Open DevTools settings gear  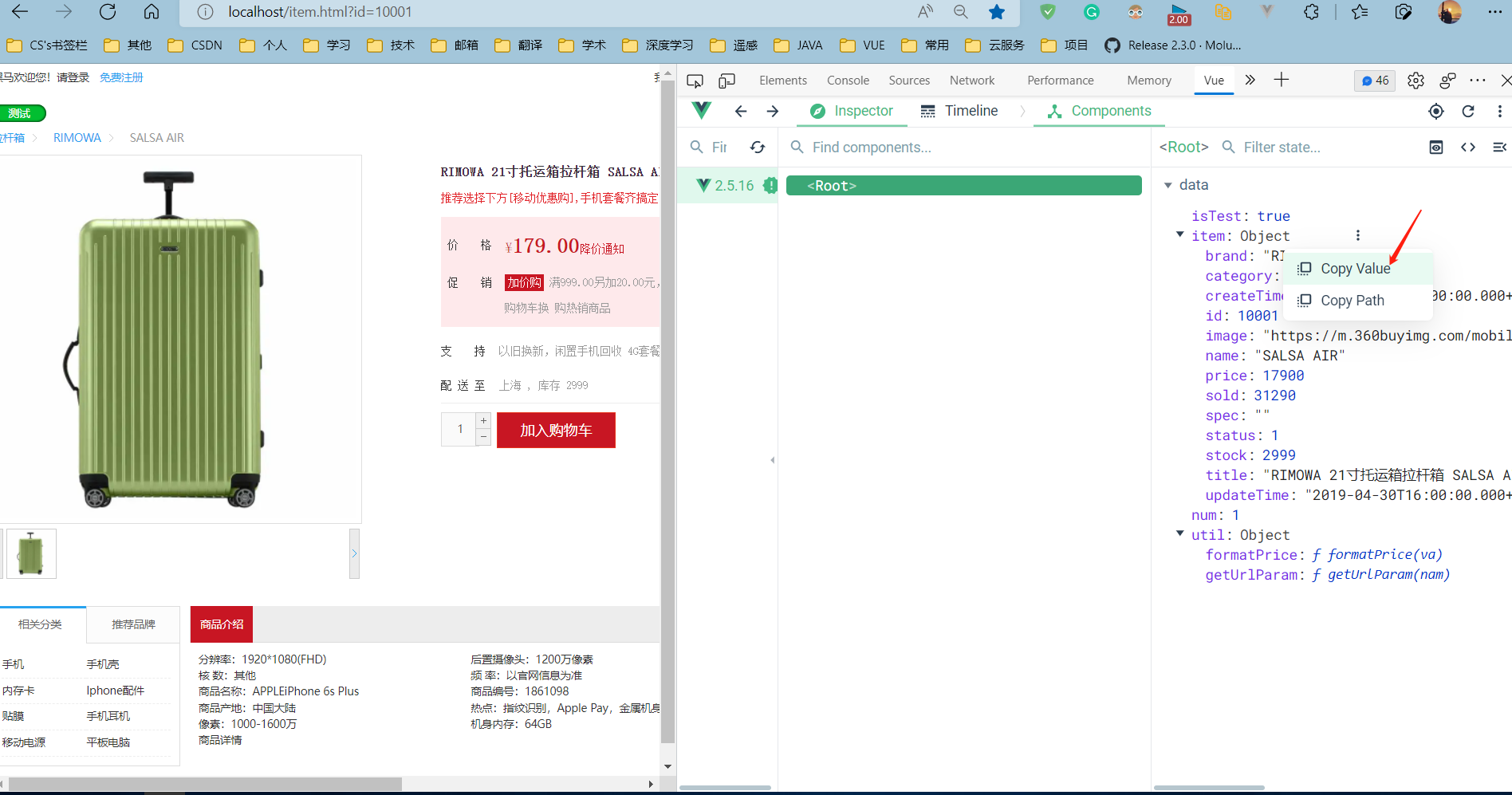click(x=1416, y=81)
